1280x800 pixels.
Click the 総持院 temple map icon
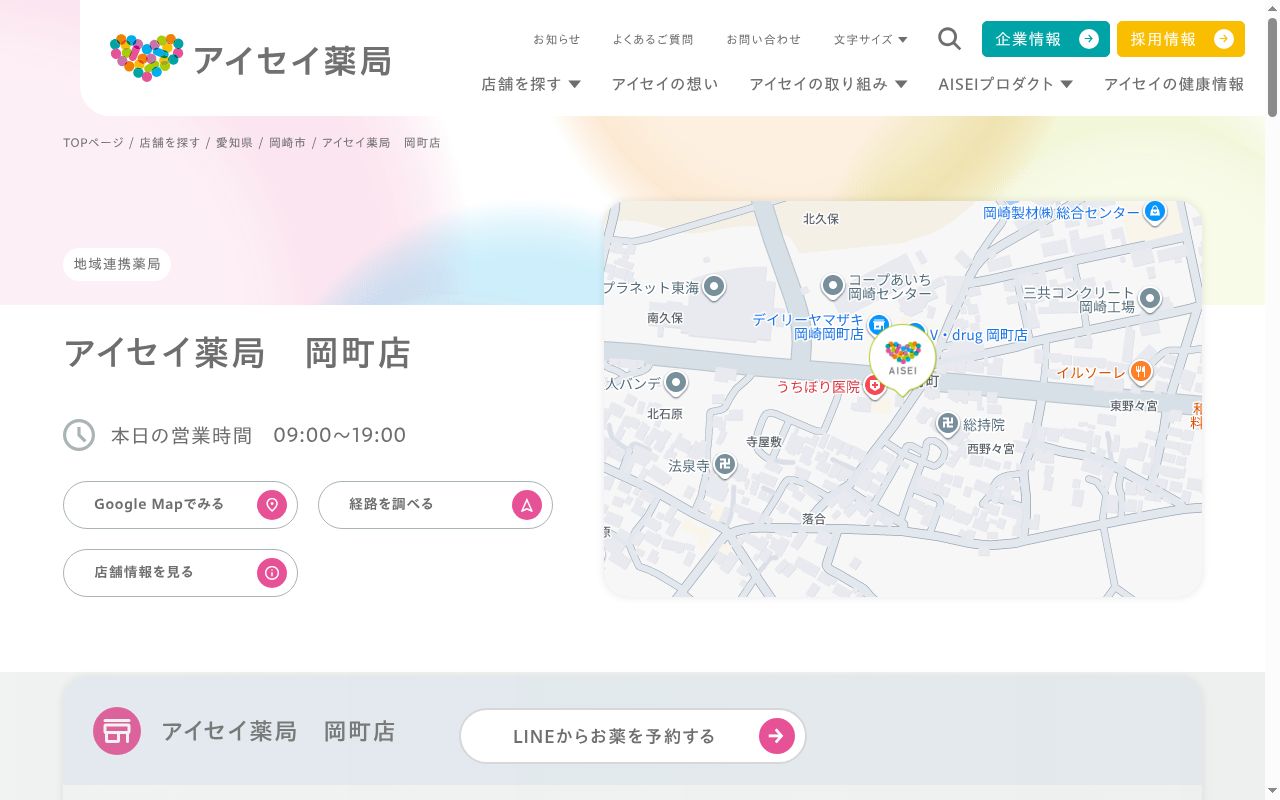pos(948,425)
